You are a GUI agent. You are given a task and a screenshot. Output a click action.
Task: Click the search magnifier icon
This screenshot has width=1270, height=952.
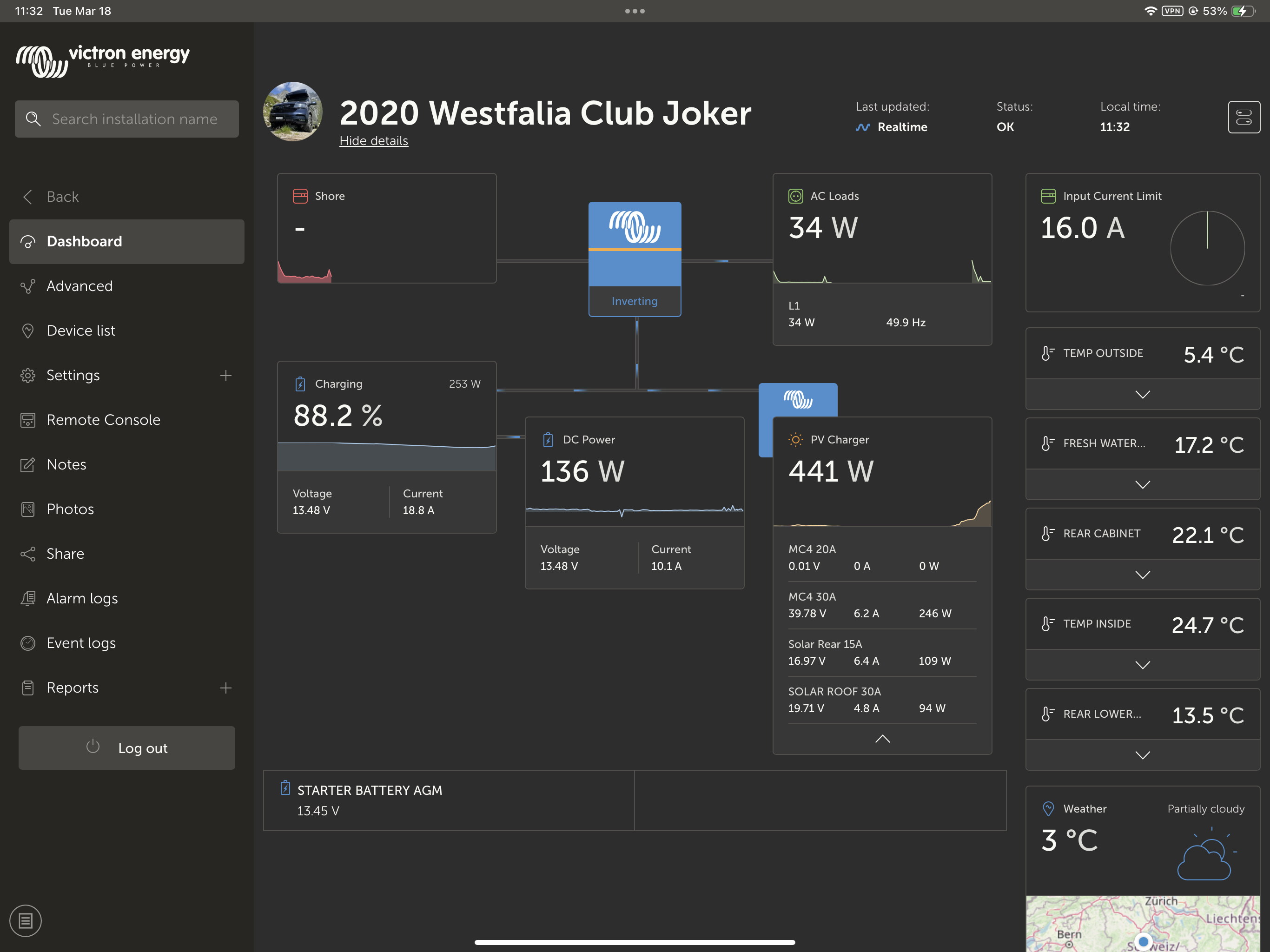[x=33, y=119]
